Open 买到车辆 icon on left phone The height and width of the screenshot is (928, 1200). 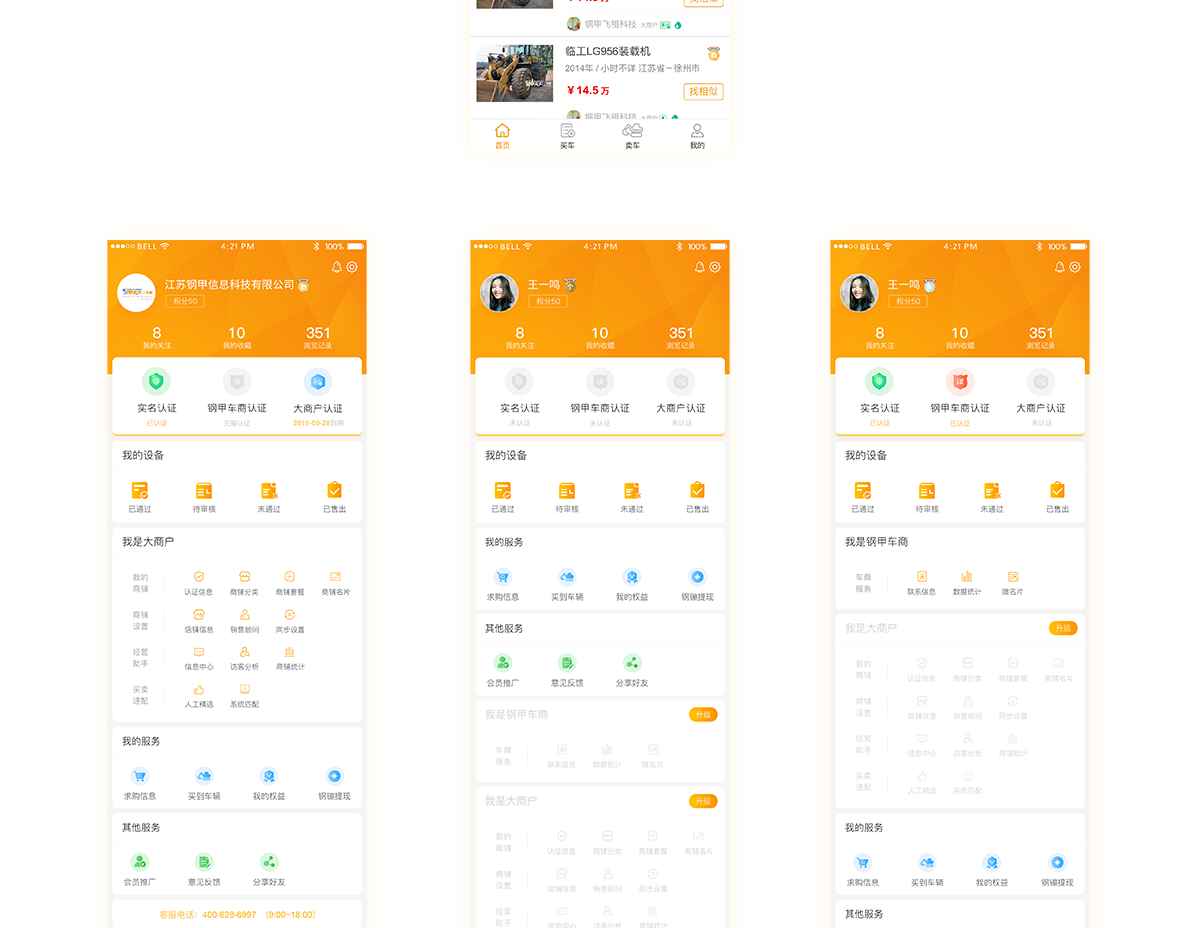click(x=204, y=776)
